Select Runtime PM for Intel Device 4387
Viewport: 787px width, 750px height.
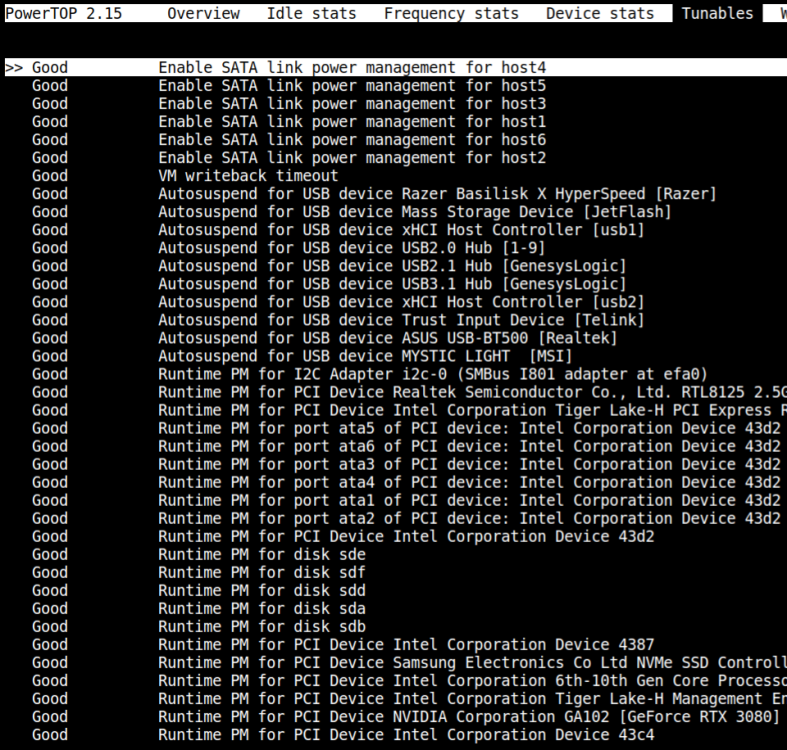pos(343,646)
